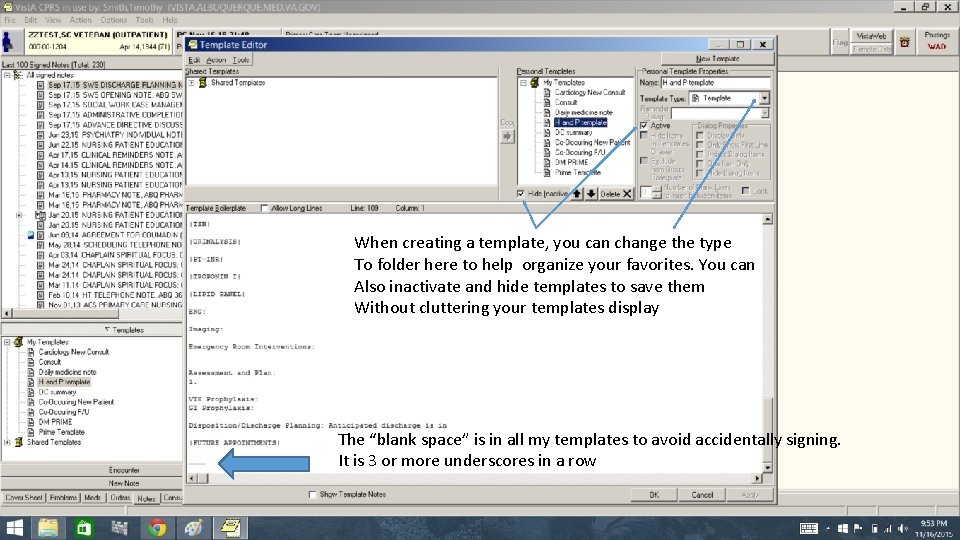Select DC summary in Personal Templates list
Image resolution: width=960 pixels, height=540 pixels.
coord(573,132)
